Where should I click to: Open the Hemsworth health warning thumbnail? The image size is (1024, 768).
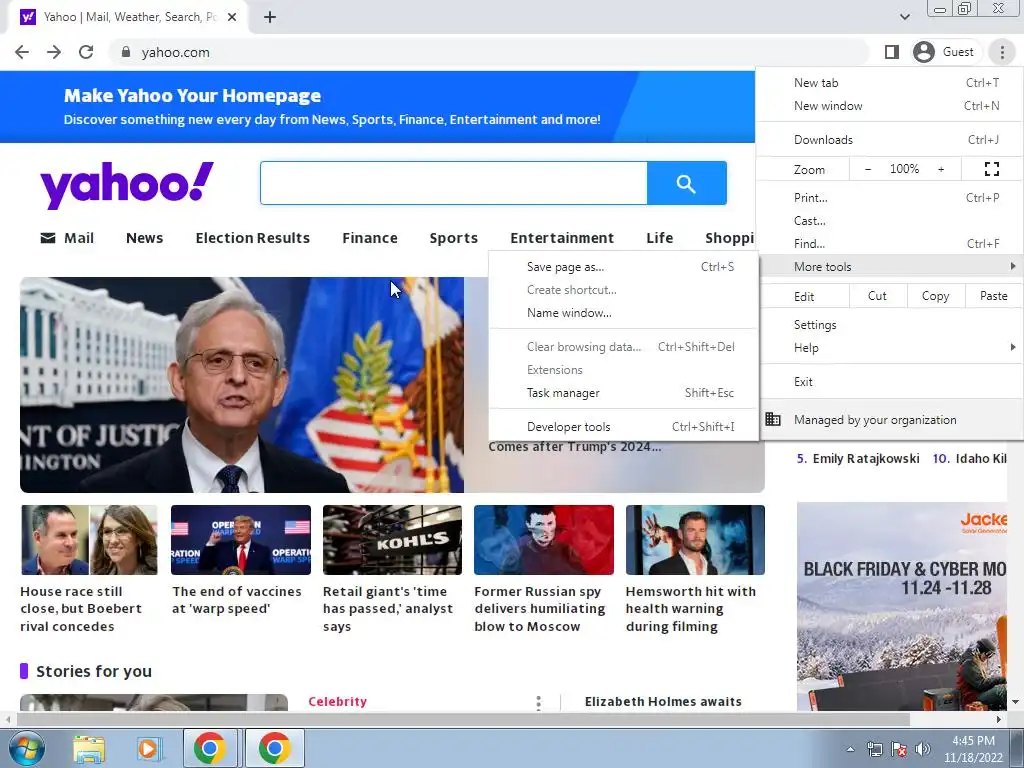point(695,540)
